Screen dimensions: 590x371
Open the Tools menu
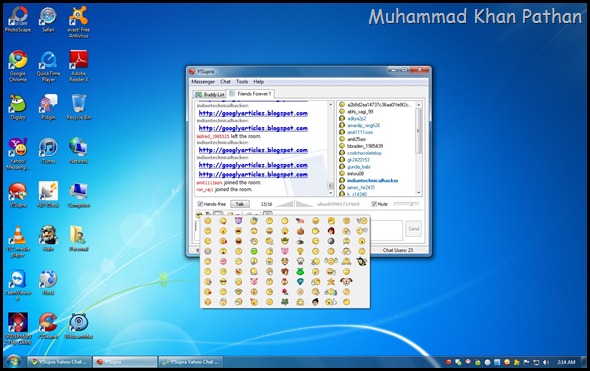click(242, 82)
